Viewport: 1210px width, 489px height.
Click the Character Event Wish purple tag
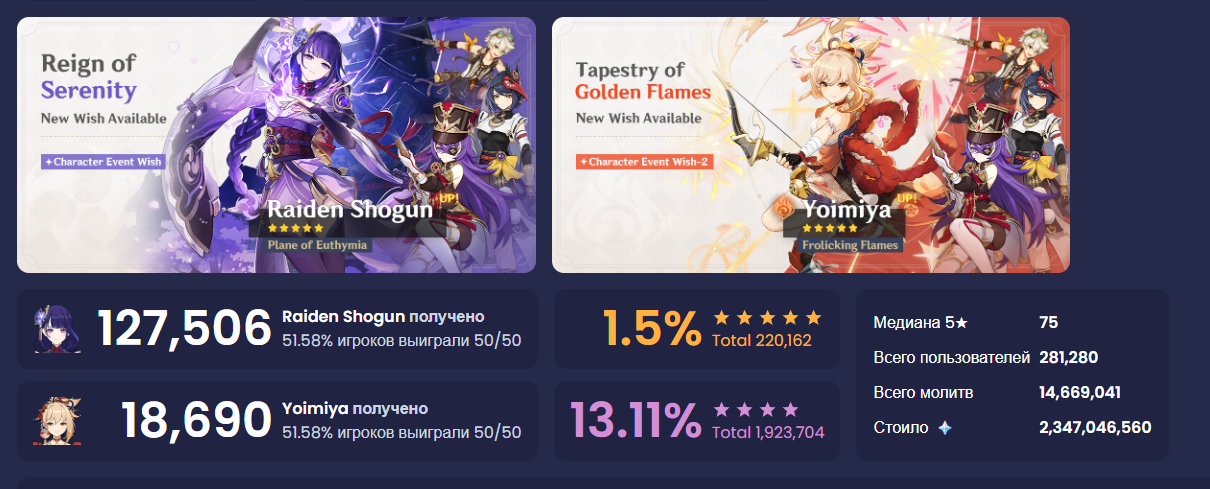point(103,161)
